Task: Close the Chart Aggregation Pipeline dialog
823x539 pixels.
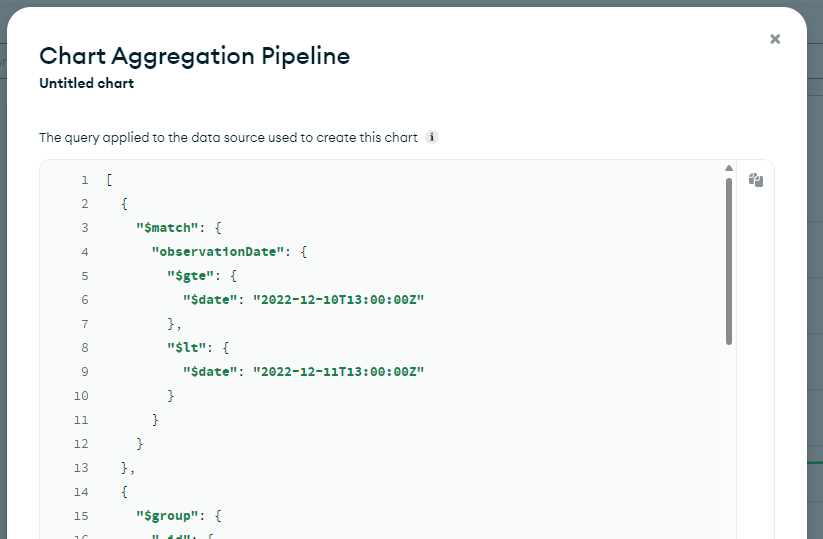Action: 775,39
